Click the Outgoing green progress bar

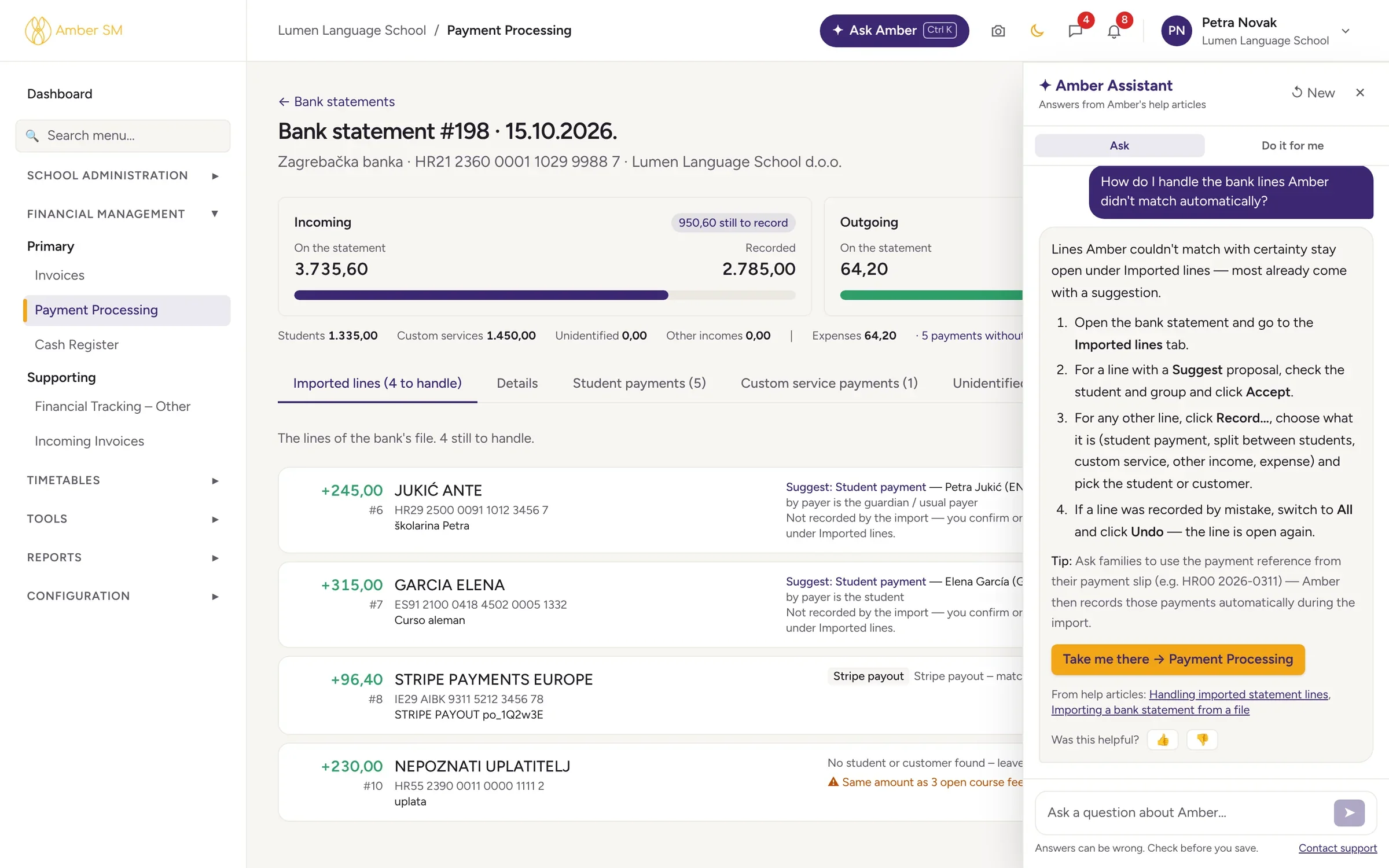931,295
